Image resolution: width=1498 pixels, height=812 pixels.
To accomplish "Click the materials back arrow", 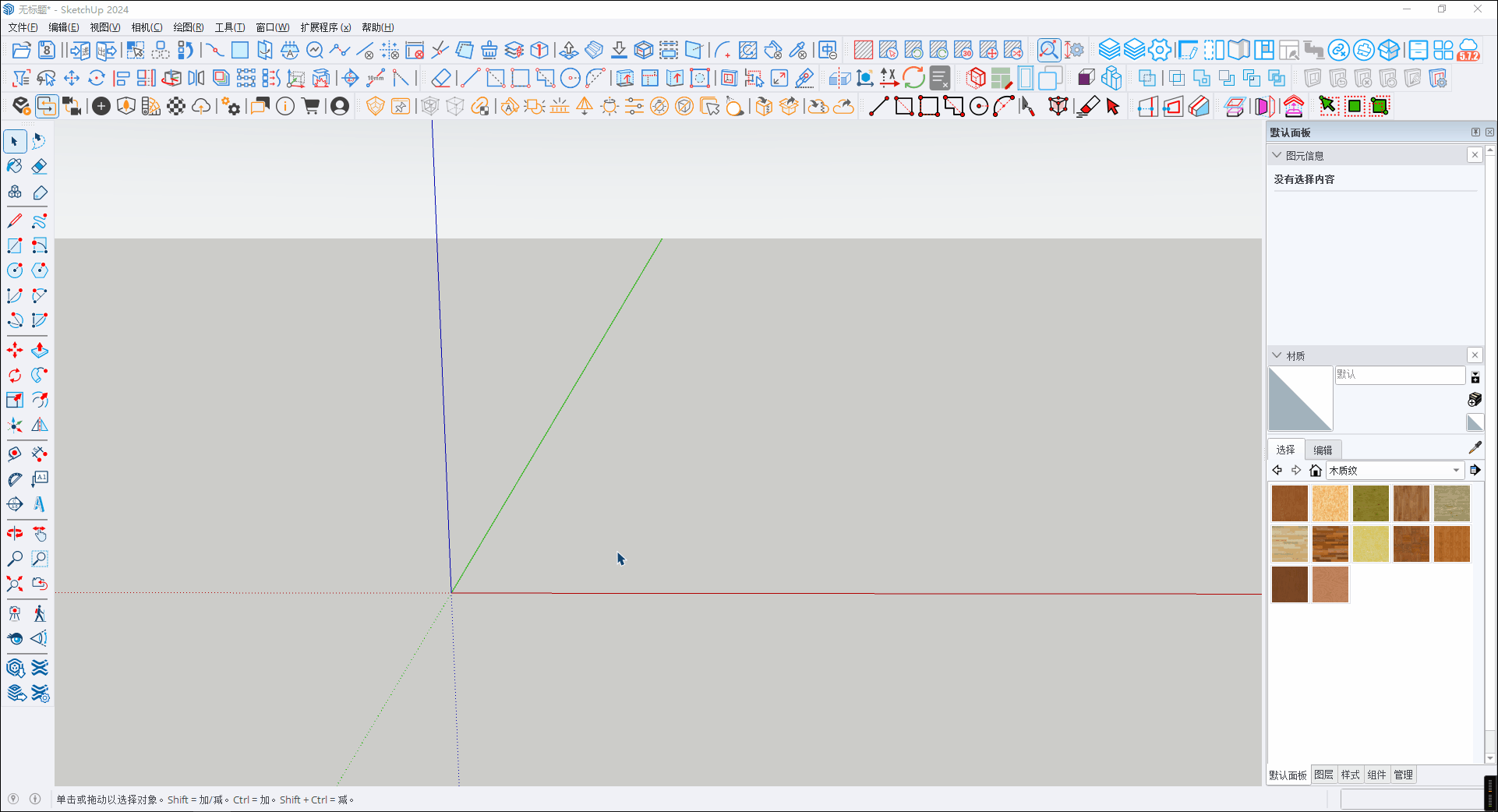I will click(1277, 470).
